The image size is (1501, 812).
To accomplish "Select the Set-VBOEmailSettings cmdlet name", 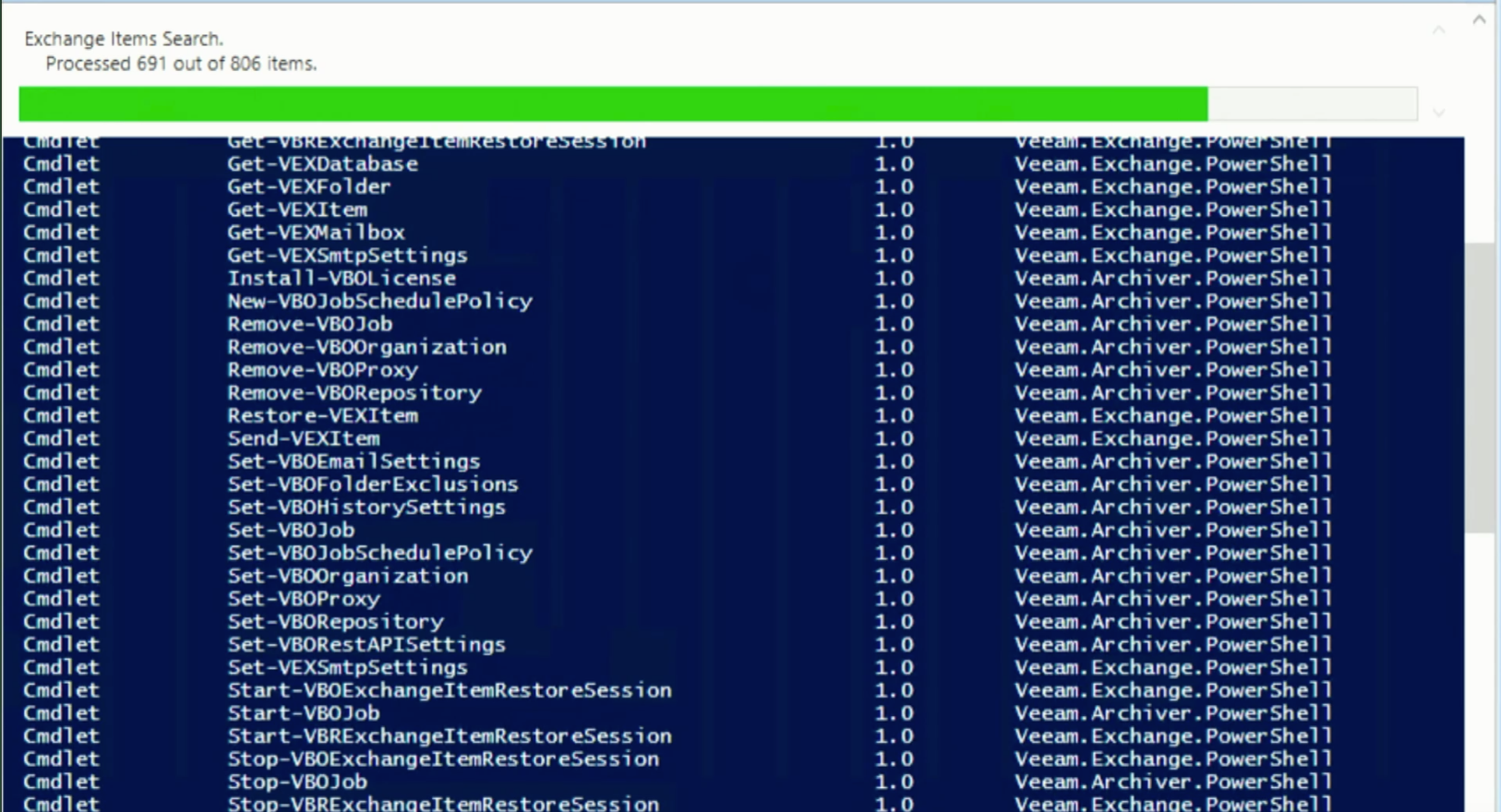I will pos(354,461).
